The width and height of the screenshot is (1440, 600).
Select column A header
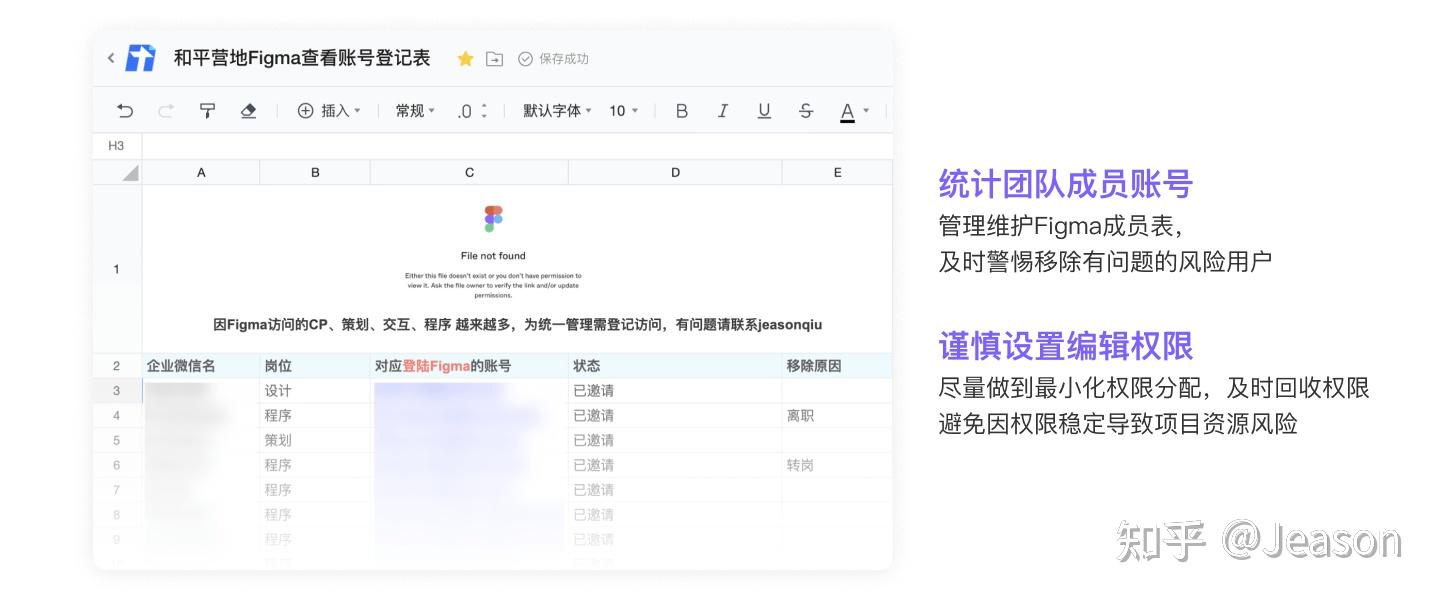pos(201,173)
